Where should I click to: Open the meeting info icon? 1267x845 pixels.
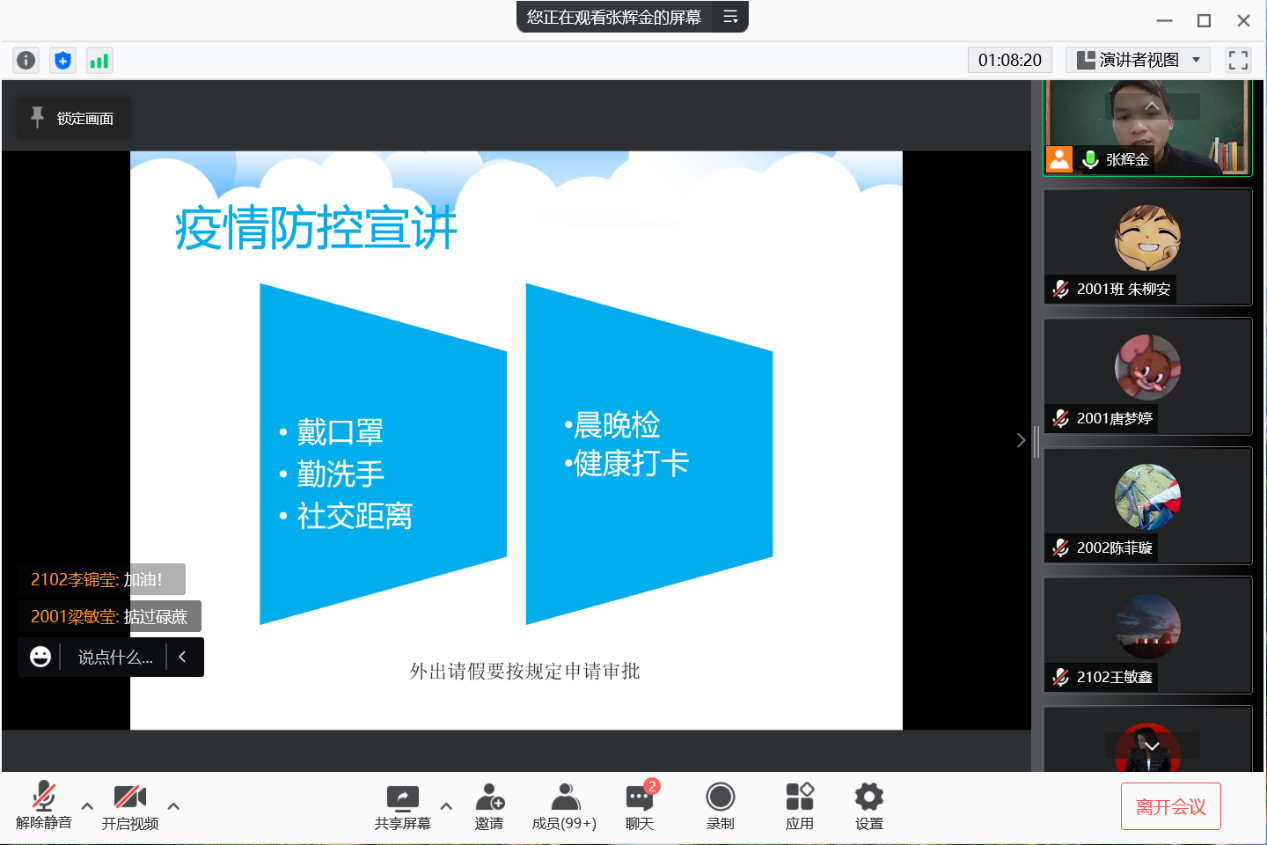(26, 60)
